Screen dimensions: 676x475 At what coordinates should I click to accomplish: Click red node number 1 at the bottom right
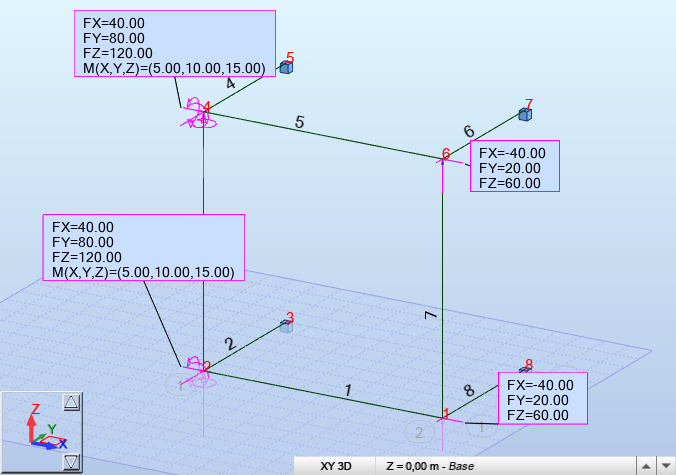tap(446, 414)
